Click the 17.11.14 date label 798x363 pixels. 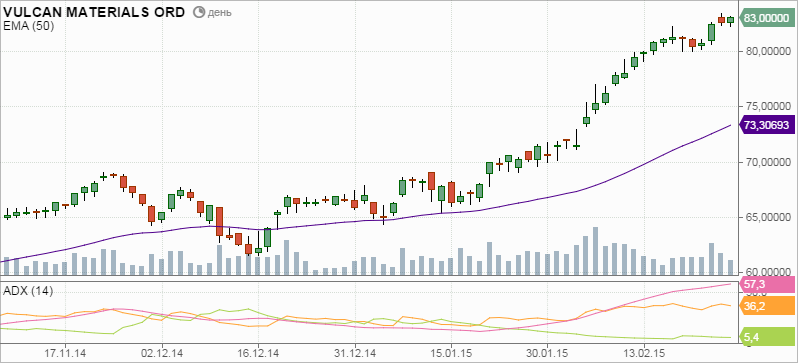pos(65,354)
